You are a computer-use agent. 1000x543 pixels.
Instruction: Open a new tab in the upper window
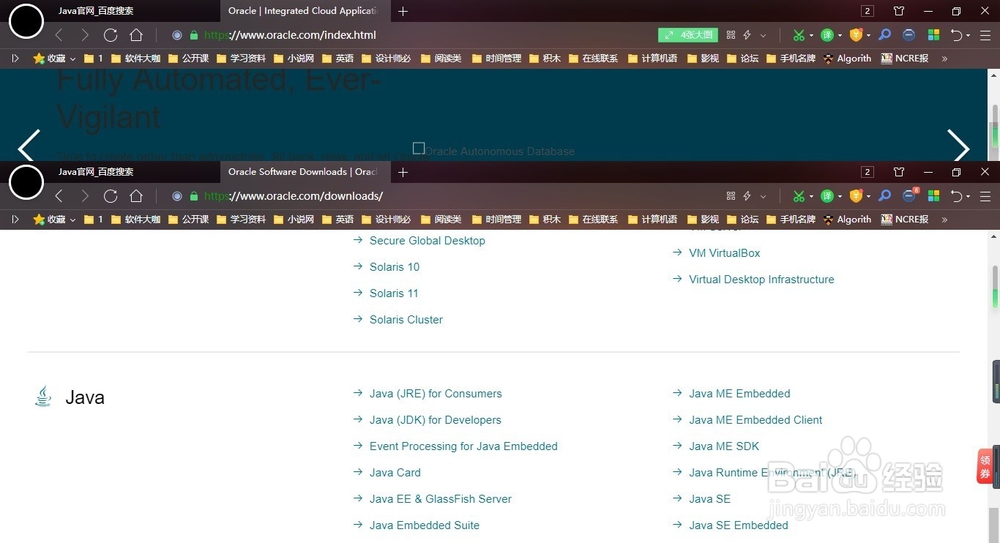[402, 11]
